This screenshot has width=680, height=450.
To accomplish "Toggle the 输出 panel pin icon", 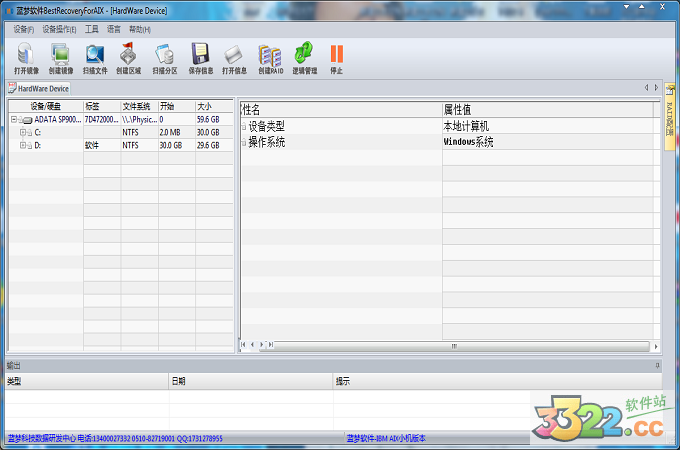I will pos(657,366).
